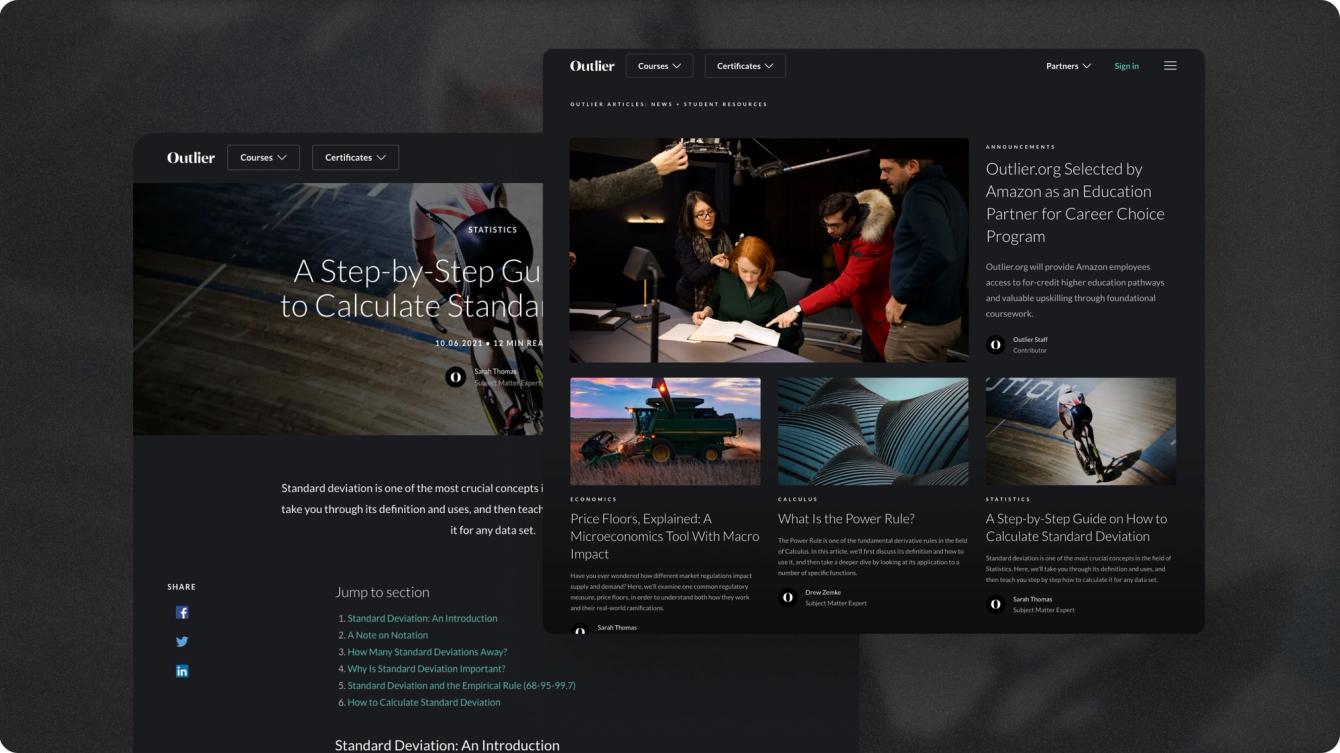This screenshot has width=1340, height=753.
Task: Click the Drew Zemke author name
Action: click(823, 592)
